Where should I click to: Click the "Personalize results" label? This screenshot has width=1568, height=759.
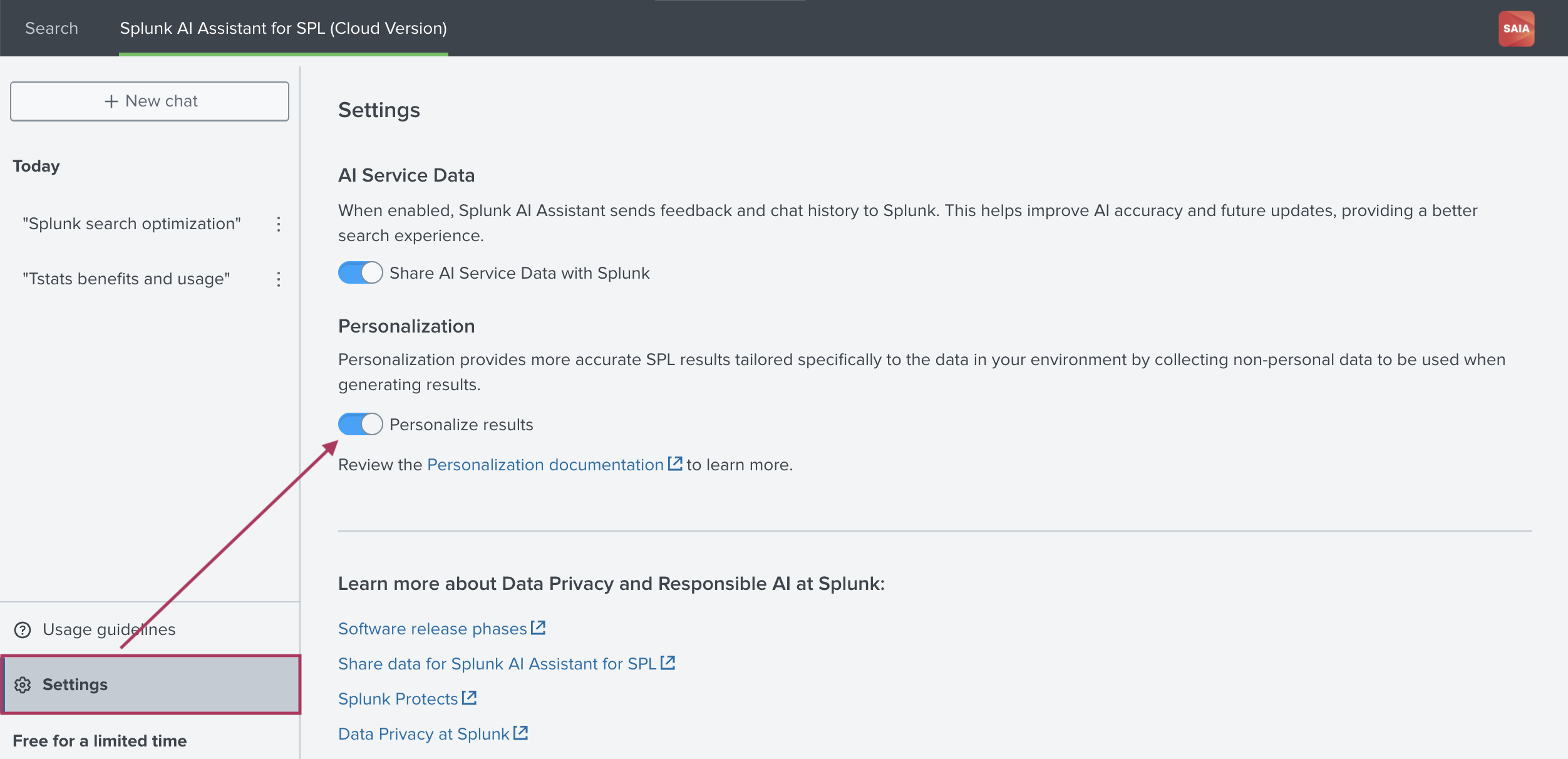point(462,425)
